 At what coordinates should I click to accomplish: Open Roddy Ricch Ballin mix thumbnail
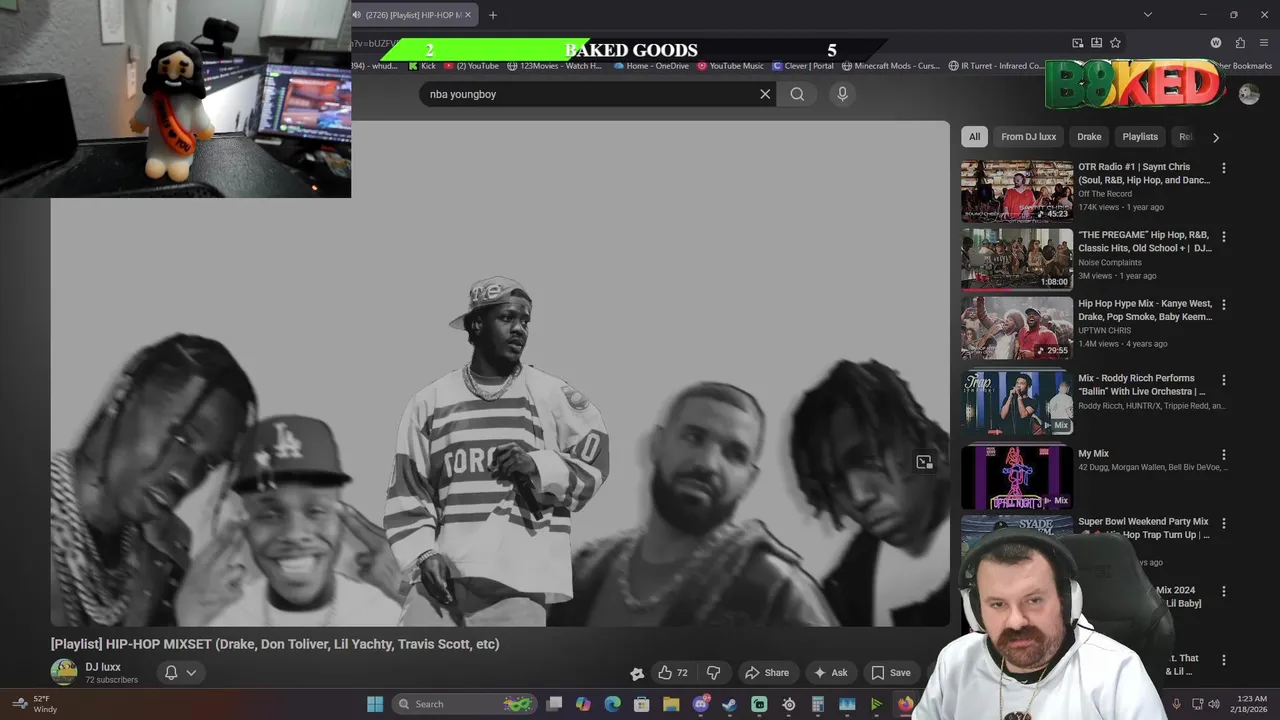(x=1016, y=403)
